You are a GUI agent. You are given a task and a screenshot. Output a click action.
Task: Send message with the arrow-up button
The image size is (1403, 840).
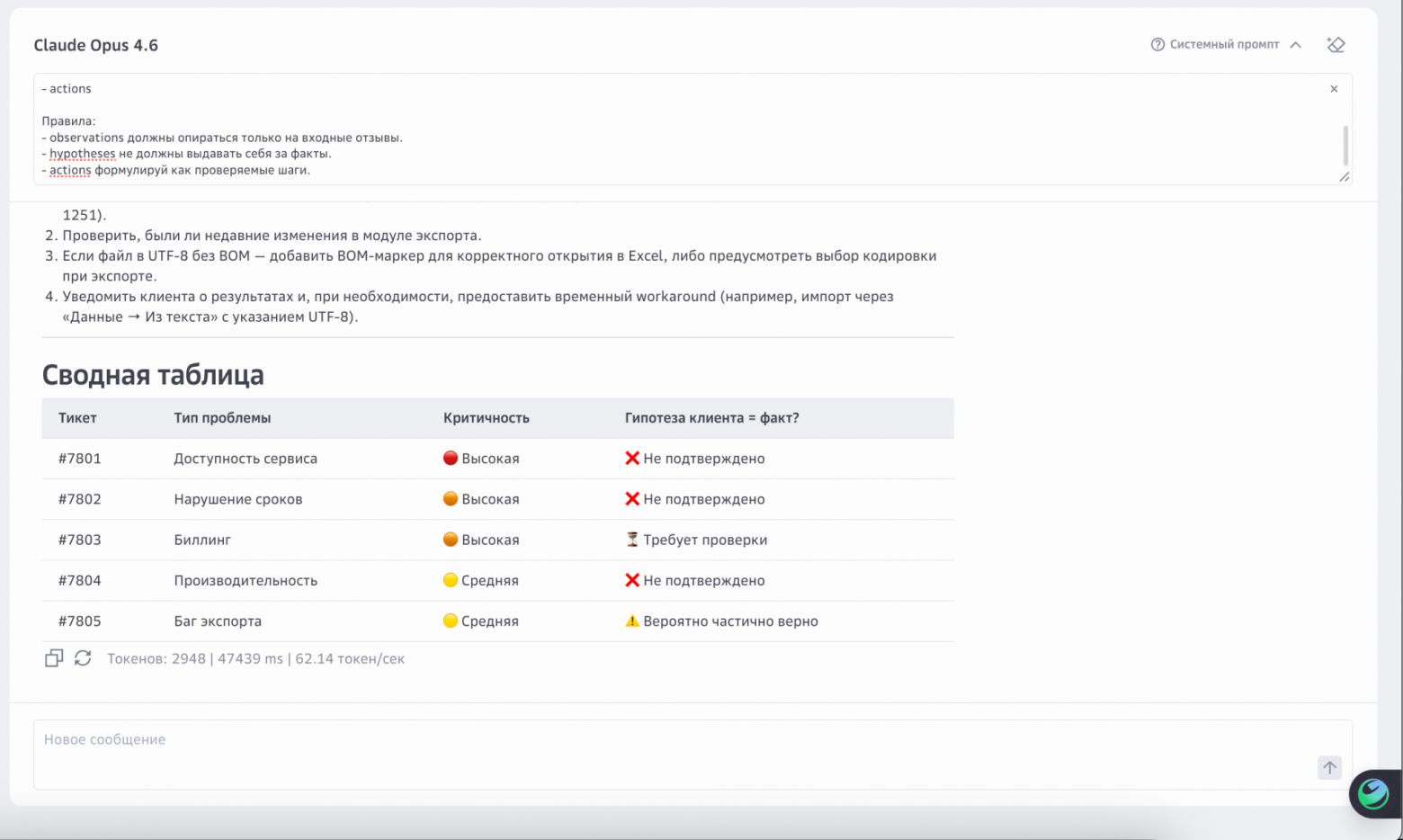tap(1329, 767)
